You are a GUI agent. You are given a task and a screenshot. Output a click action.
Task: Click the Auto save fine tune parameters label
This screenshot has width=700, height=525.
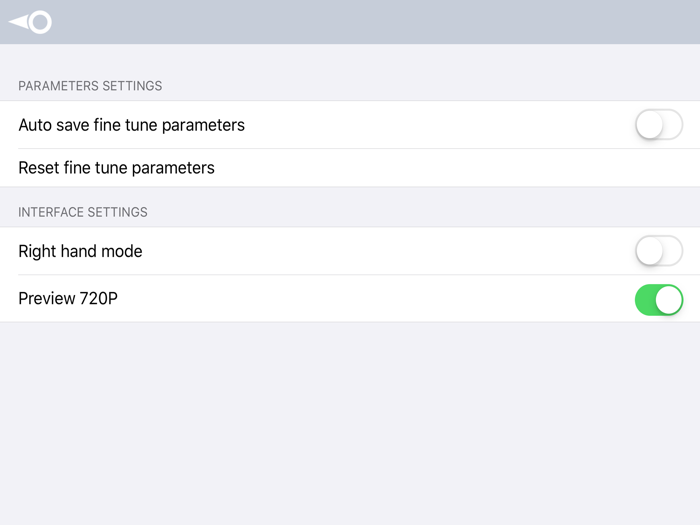(x=131, y=125)
